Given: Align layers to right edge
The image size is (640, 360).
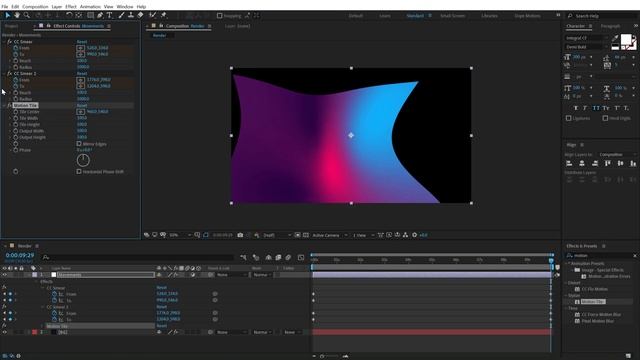Looking at the screenshot, I should click(595, 163).
